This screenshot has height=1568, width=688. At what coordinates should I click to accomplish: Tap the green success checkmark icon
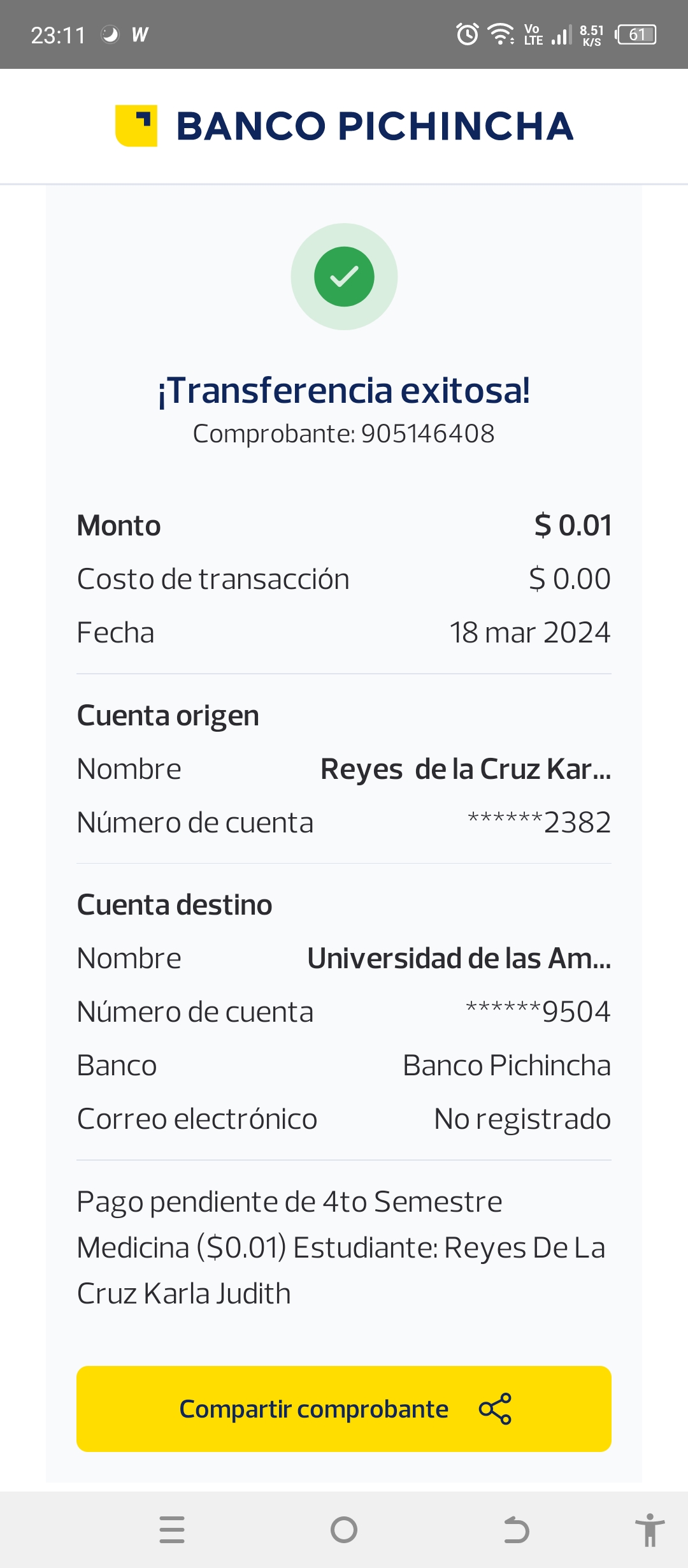click(344, 277)
